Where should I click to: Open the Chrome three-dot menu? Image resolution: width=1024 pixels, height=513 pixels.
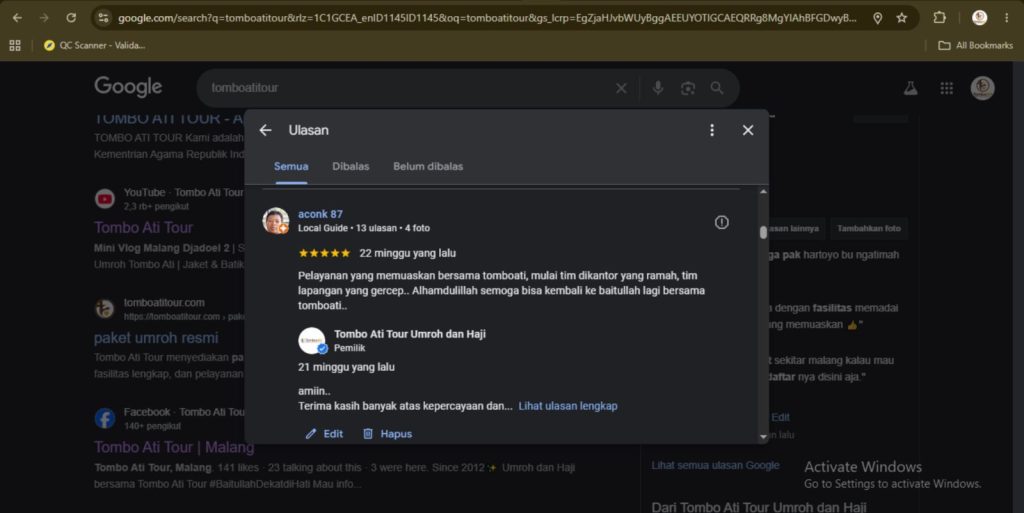pyautogui.click(x=1006, y=18)
